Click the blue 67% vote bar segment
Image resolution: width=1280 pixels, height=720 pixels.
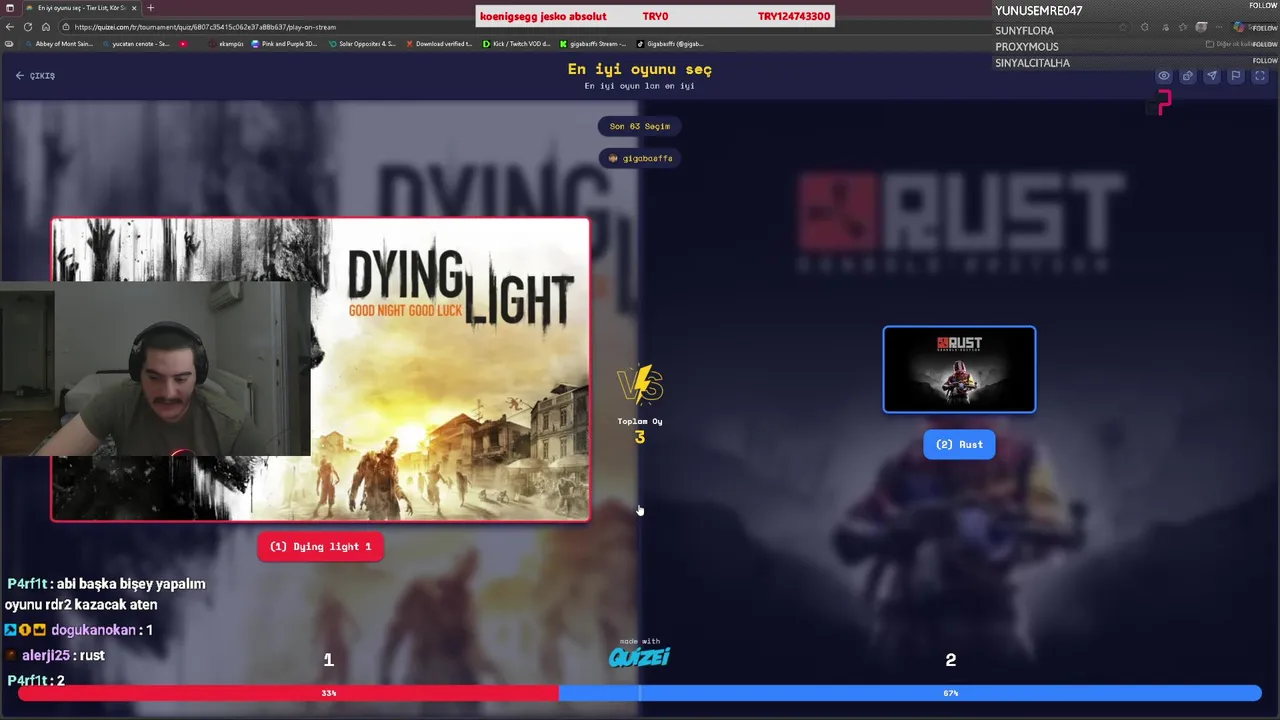pyautogui.click(x=910, y=693)
